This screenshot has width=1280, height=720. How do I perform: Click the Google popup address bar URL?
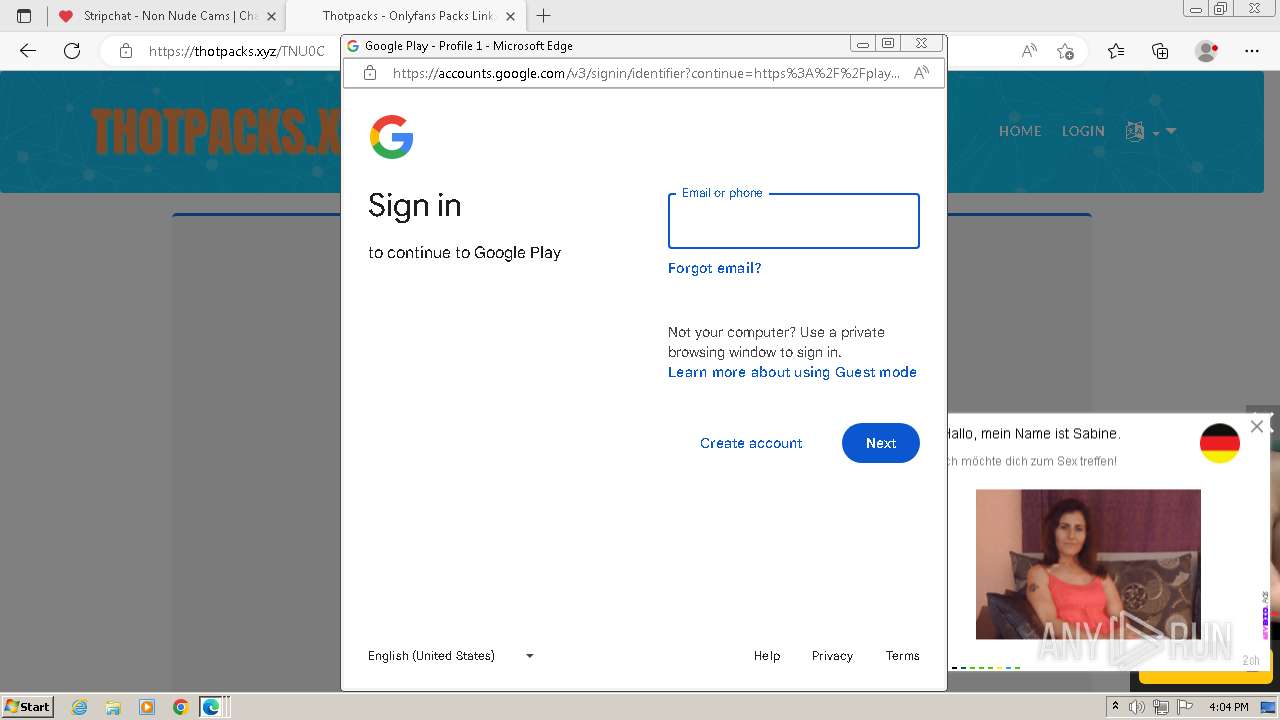pos(646,73)
